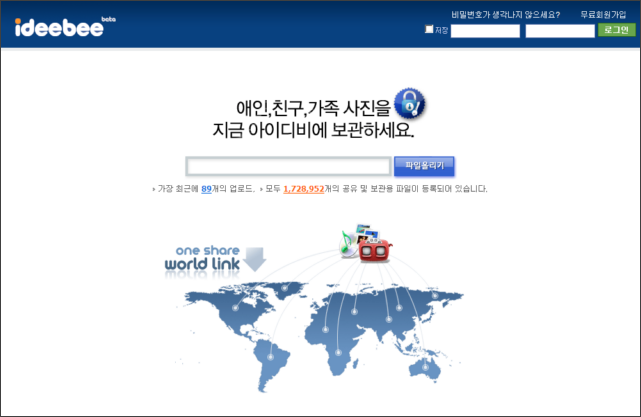Click the ideebee beta logo

coord(65,27)
